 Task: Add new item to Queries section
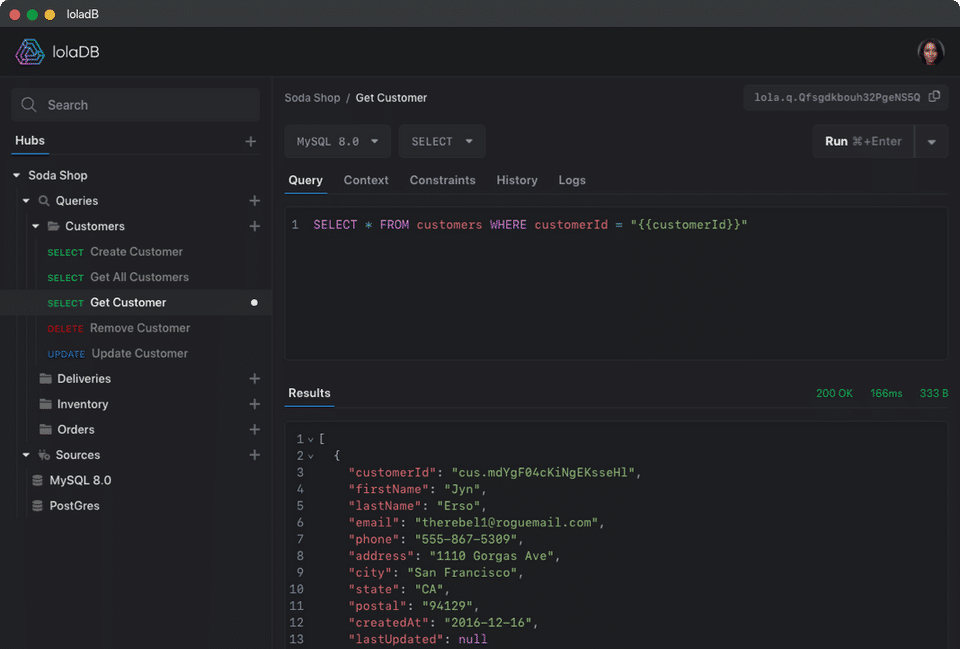pyautogui.click(x=254, y=201)
